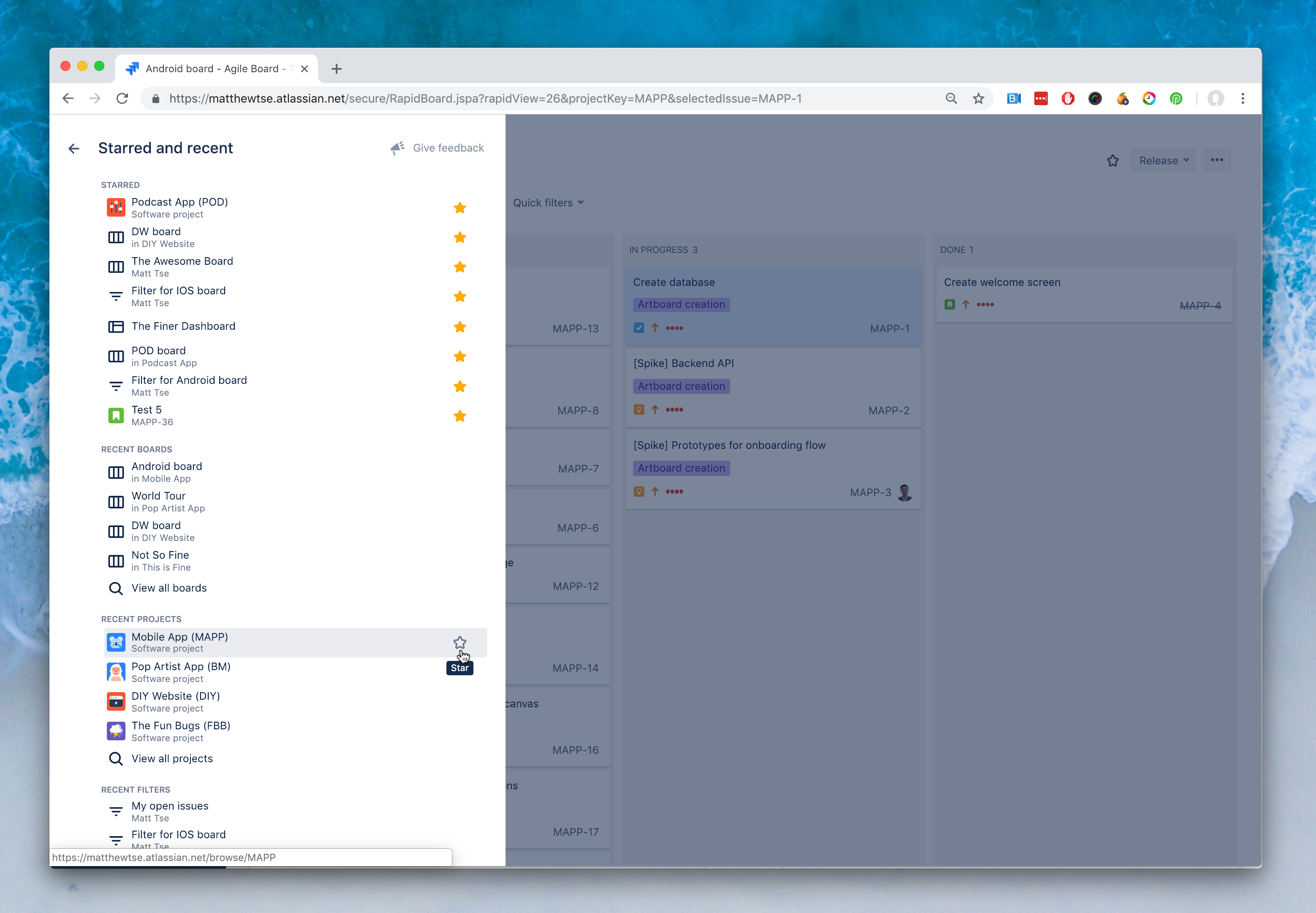Open the Create database card
Viewport: 1316px width, 913px height.
(x=773, y=306)
